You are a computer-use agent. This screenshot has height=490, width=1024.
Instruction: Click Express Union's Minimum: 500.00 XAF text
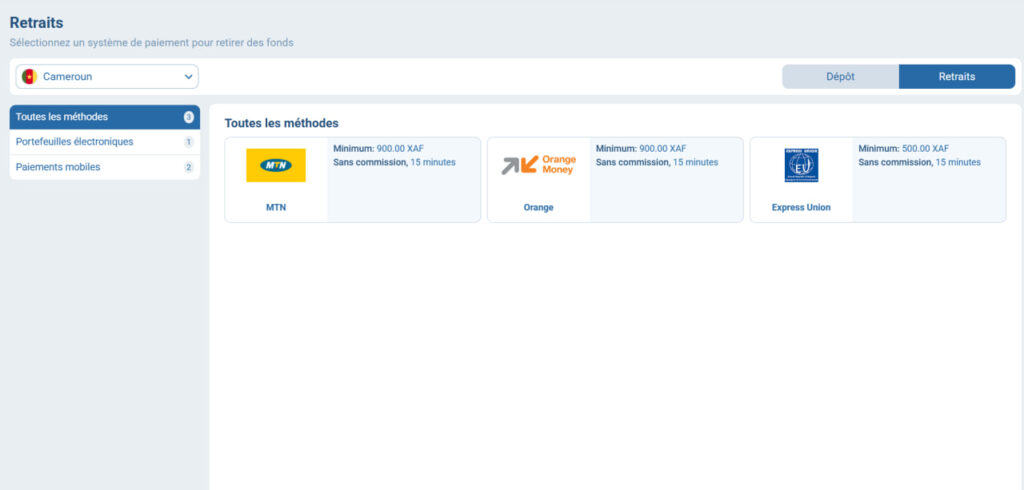point(903,148)
